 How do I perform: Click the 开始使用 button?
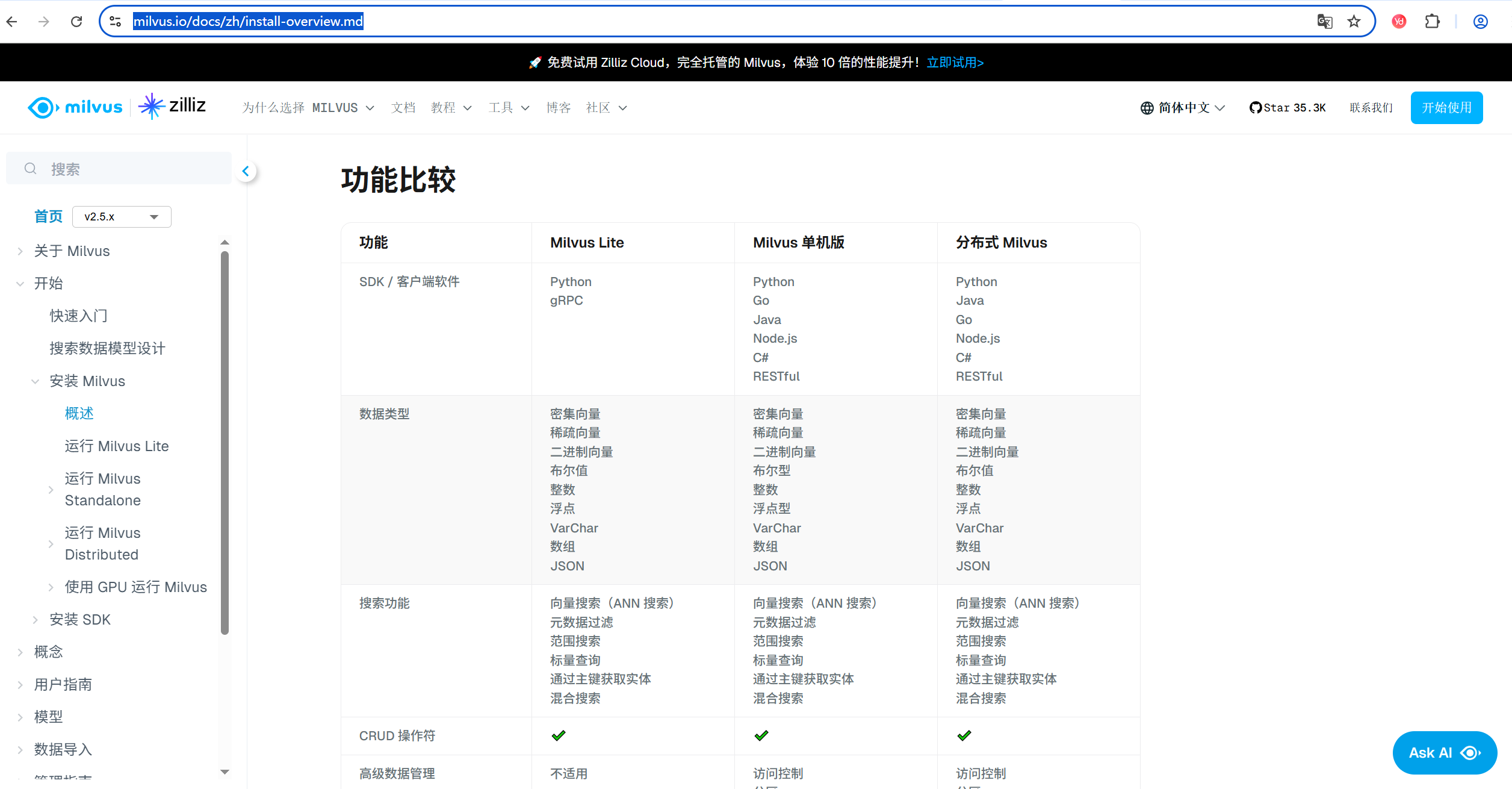point(1446,107)
